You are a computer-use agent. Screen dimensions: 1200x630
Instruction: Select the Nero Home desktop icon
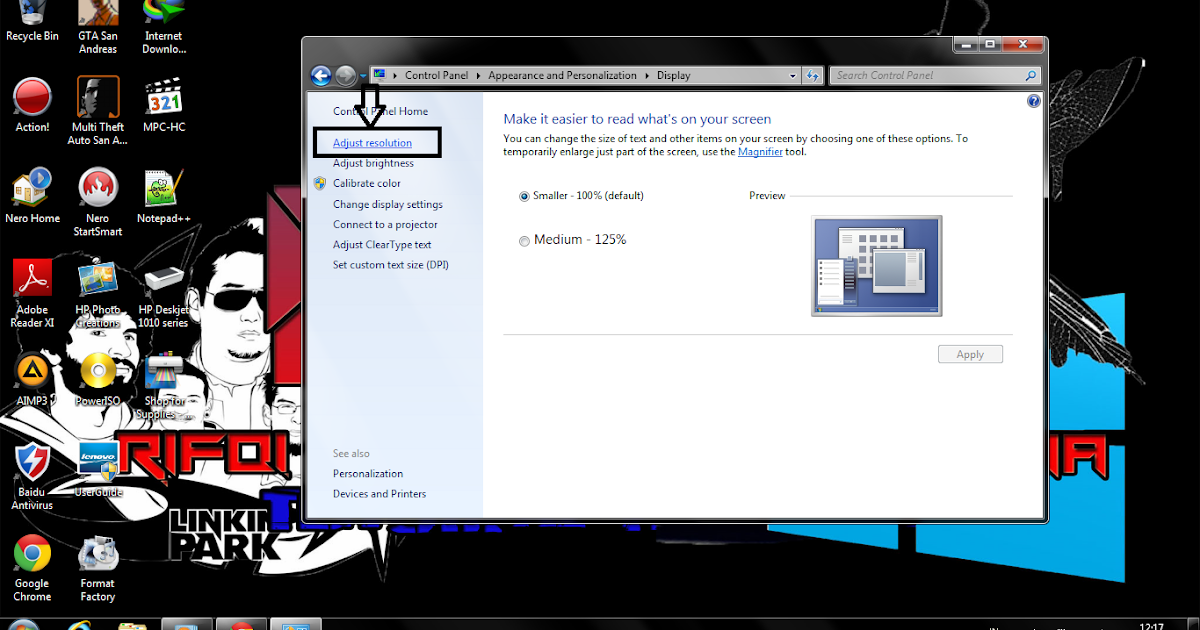click(x=32, y=196)
